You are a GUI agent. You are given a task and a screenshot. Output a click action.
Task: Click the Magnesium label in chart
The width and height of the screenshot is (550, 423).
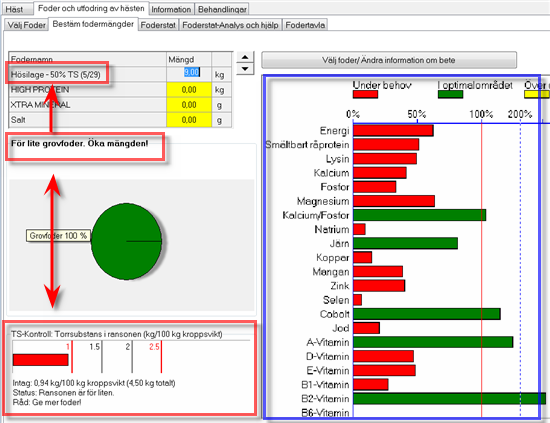[323, 201]
